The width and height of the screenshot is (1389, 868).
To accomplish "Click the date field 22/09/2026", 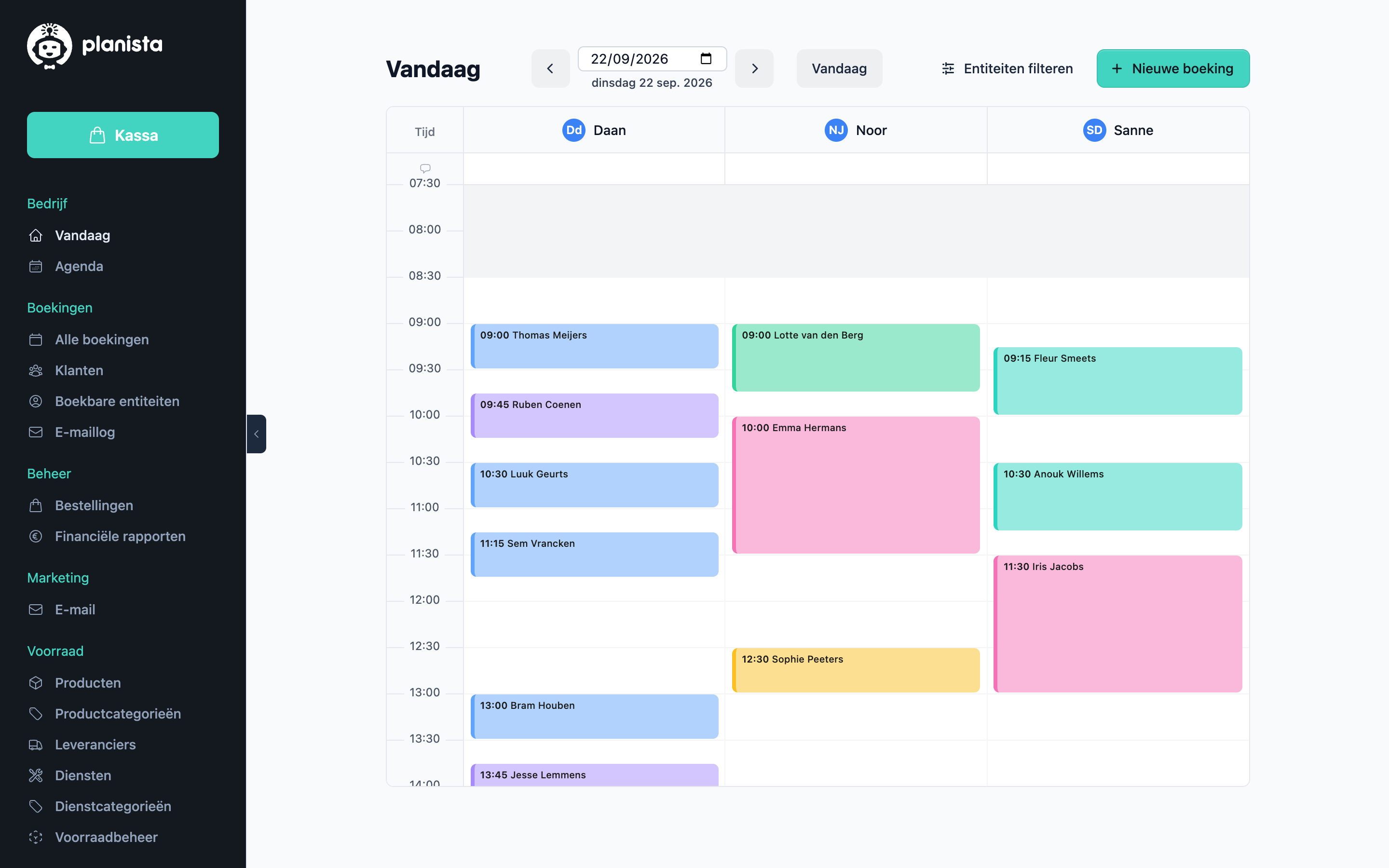I will coord(652,58).
